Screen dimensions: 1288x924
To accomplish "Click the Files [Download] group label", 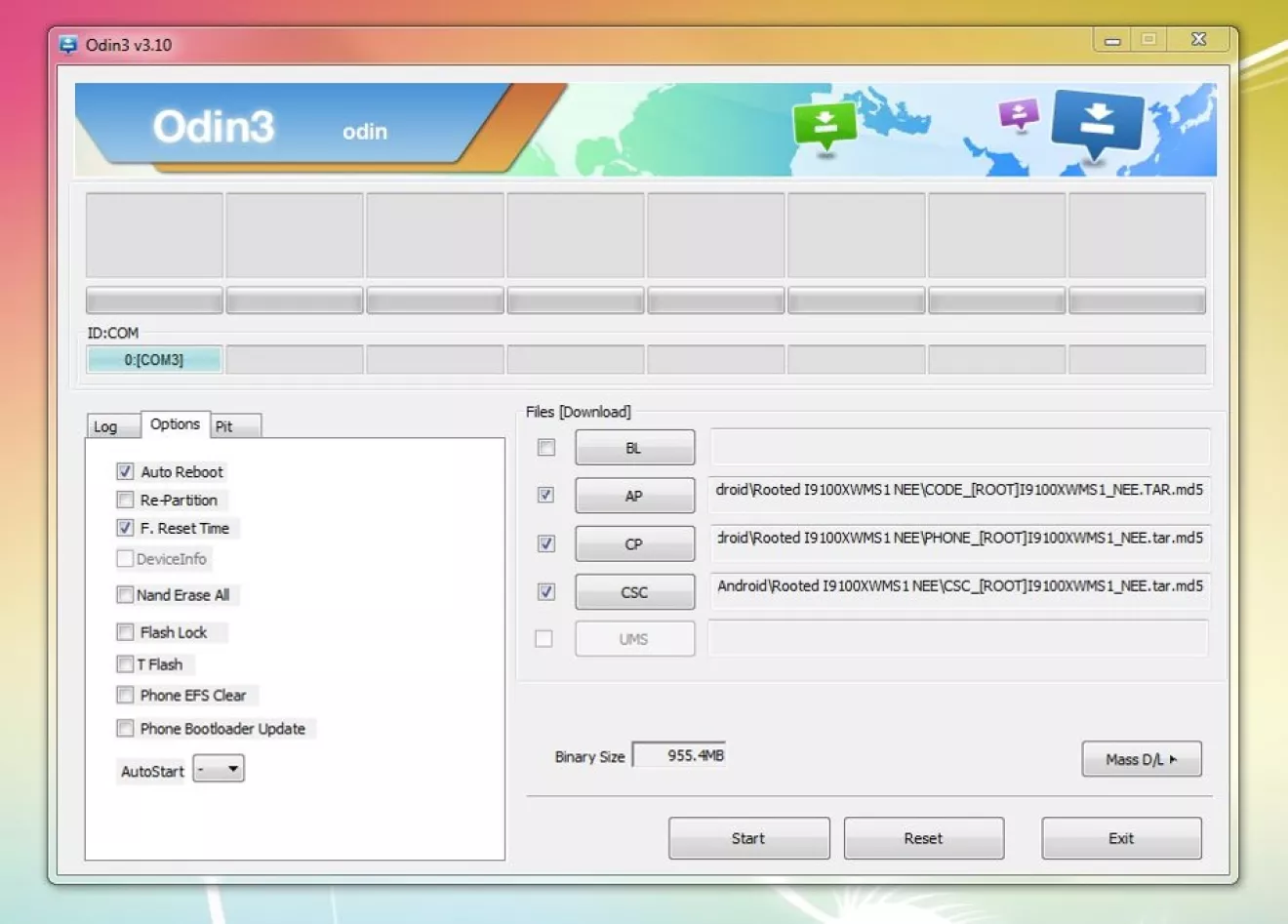I will point(579,412).
